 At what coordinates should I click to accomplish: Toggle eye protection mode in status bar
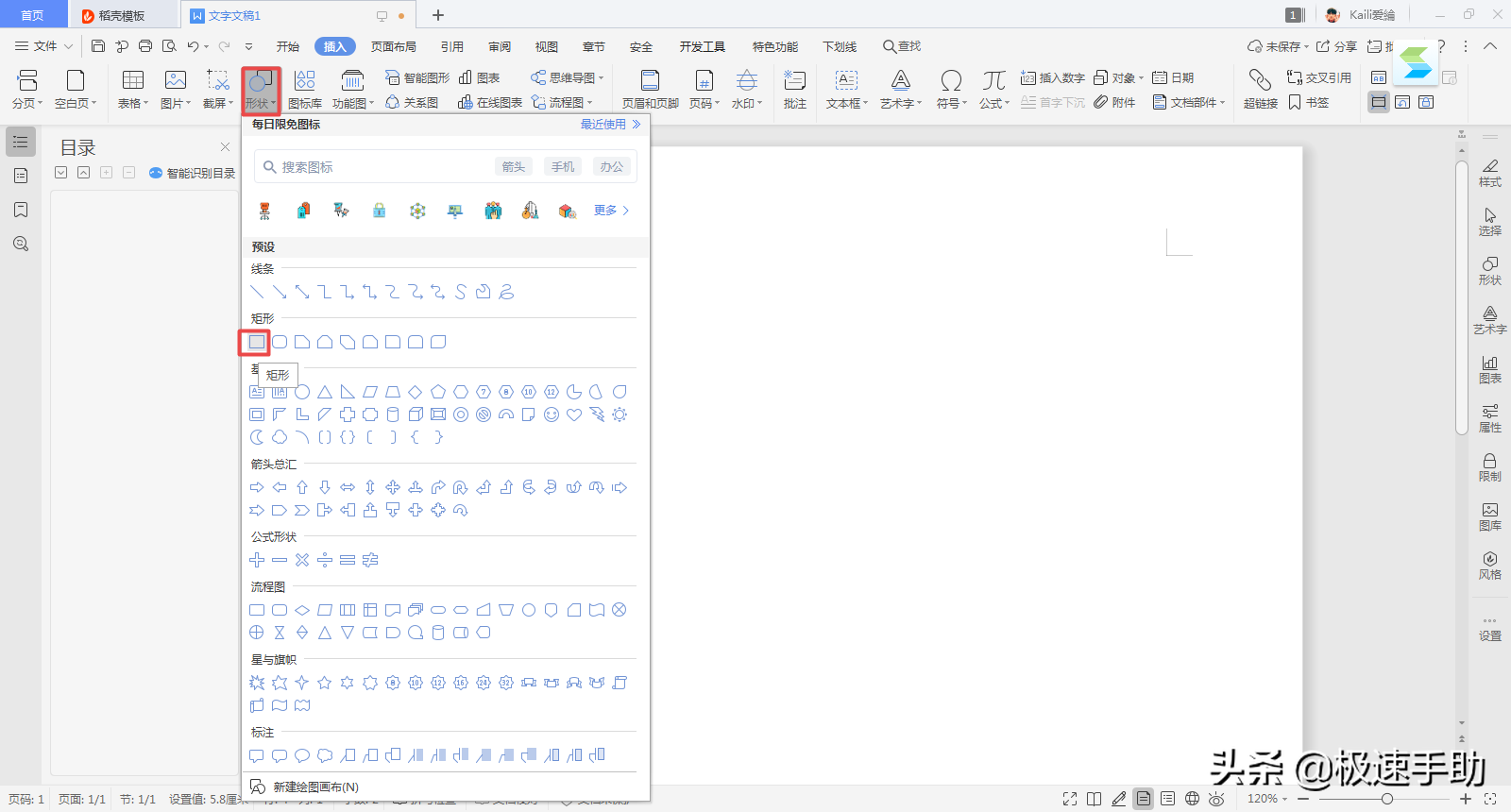coord(1217,799)
